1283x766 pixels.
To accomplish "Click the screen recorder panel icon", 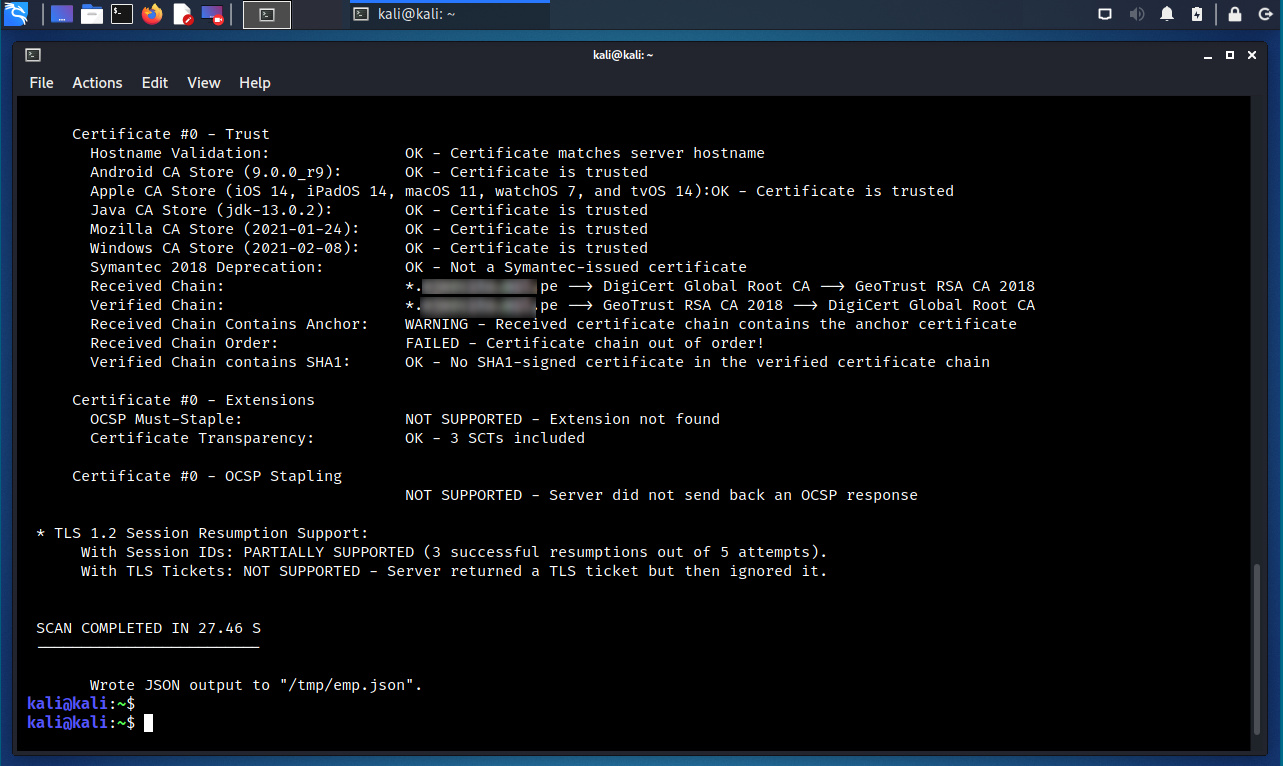I will coord(212,14).
